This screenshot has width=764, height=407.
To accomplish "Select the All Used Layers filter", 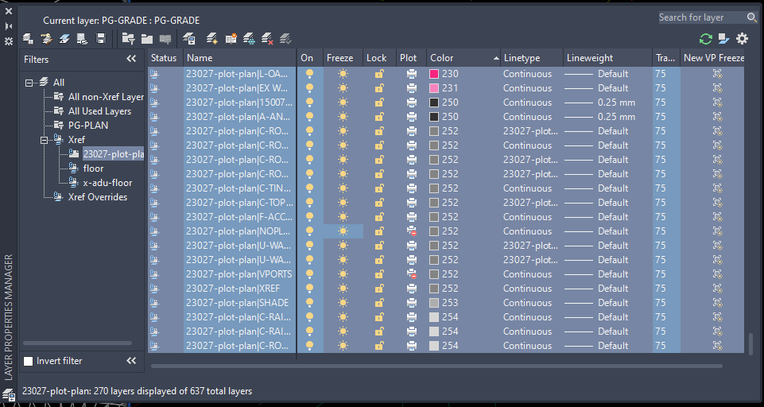I will click(99, 111).
